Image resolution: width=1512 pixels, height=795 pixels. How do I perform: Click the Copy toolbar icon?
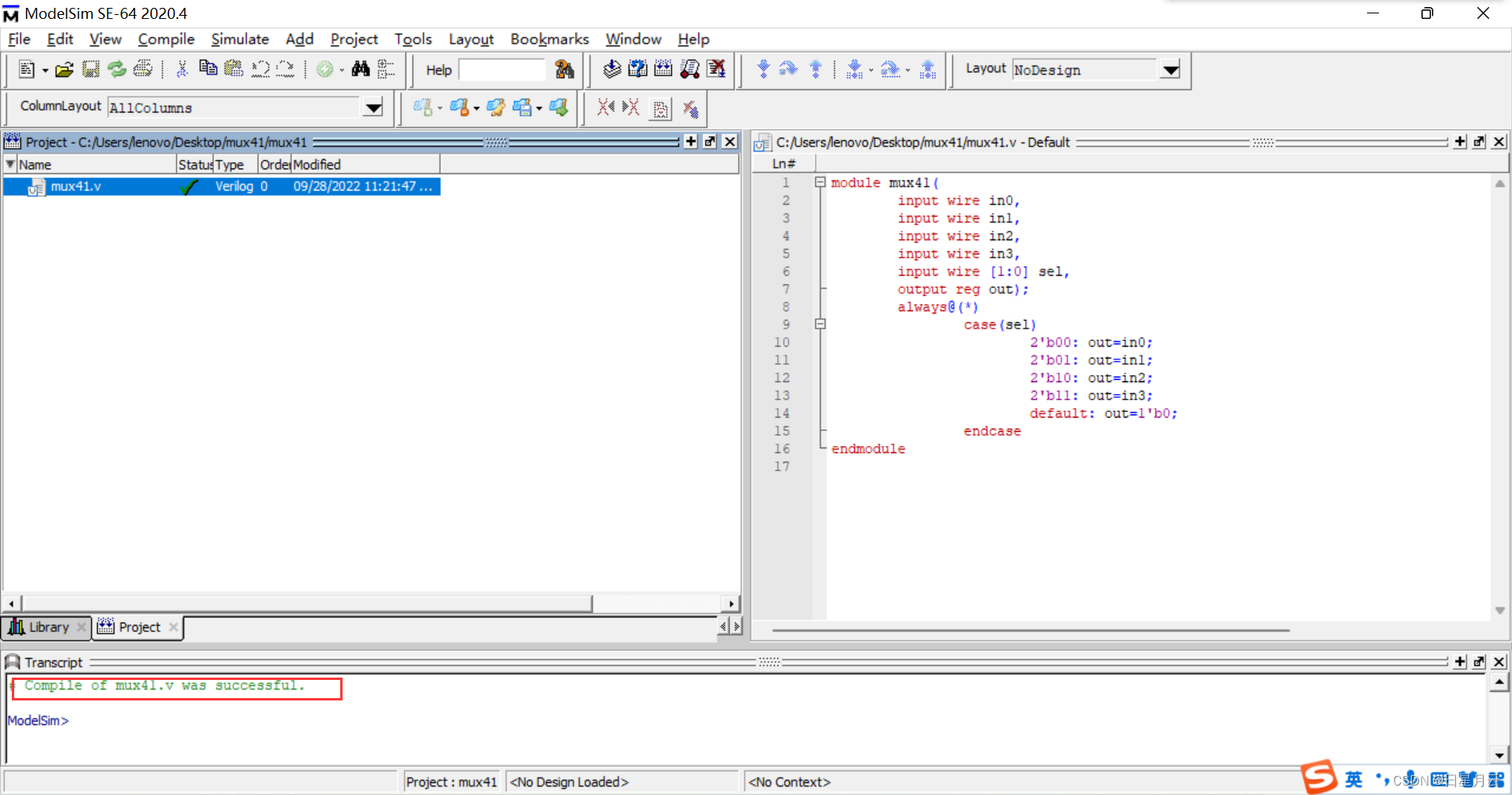click(208, 69)
